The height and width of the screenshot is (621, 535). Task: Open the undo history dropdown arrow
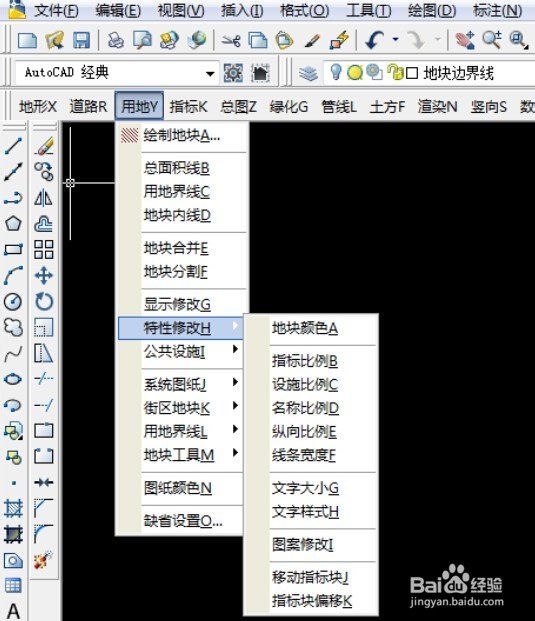[395, 39]
